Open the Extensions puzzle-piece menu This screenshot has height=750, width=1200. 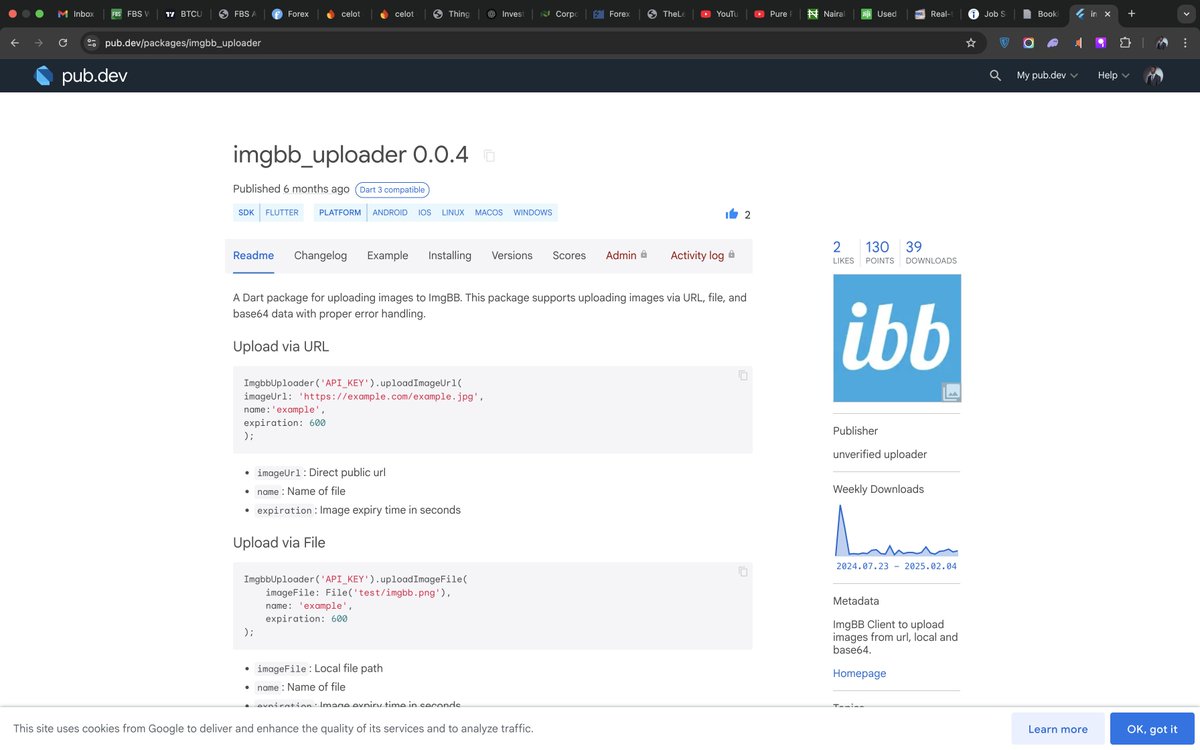click(x=1125, y=43)
